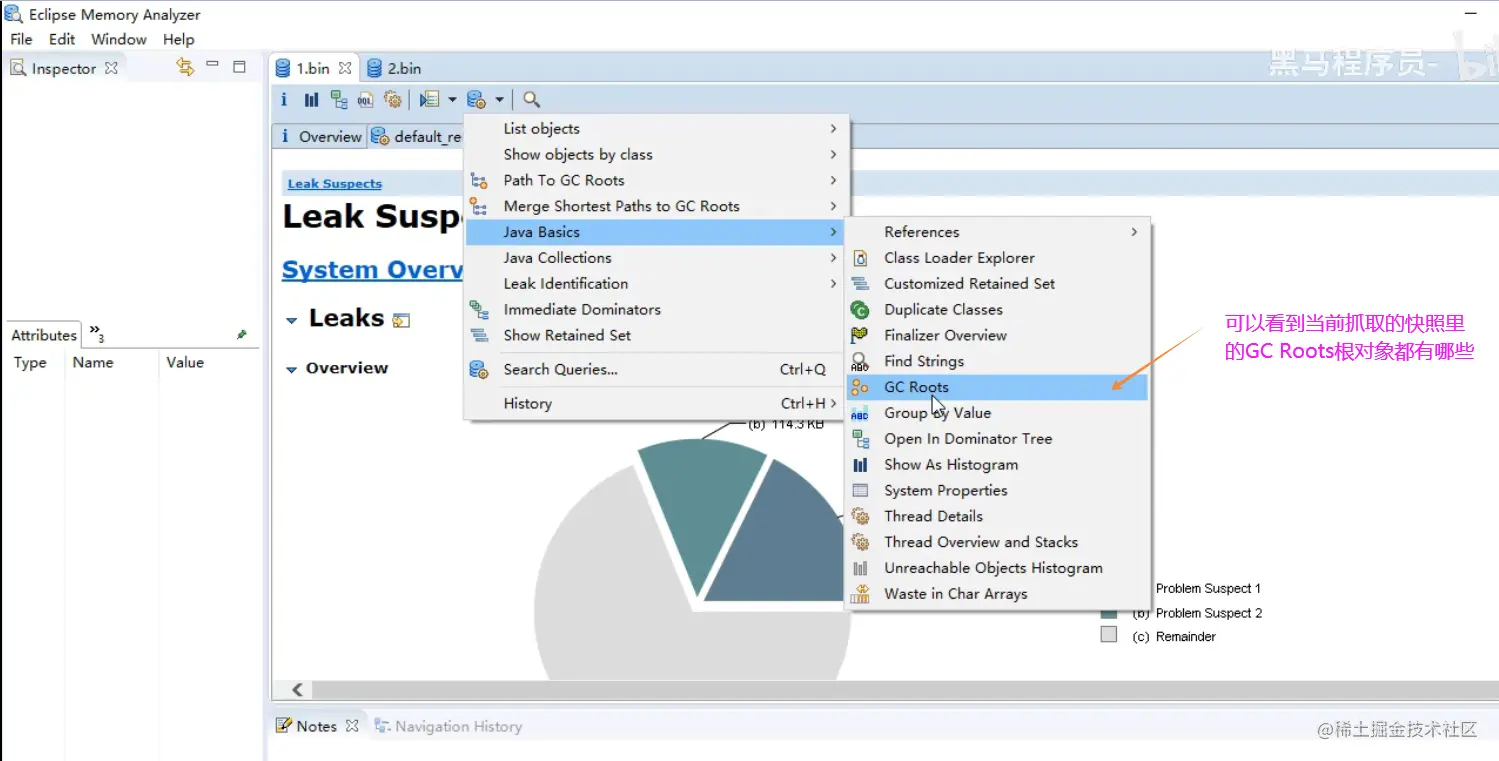Viewport: 1499px width, 761px height.
Task: Select the 1.bin editor tab
Action: [312, 68]
